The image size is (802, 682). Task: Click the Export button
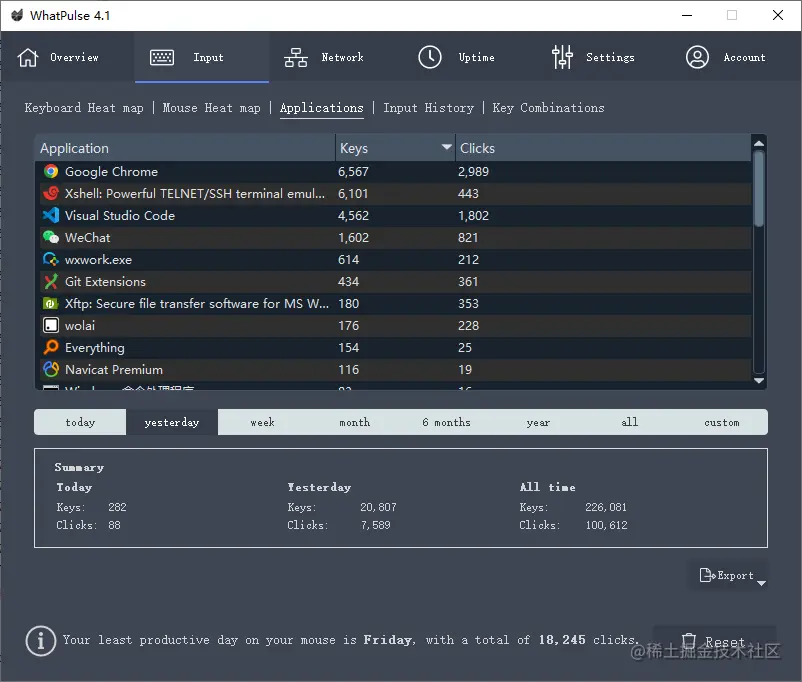coord(726,576)
